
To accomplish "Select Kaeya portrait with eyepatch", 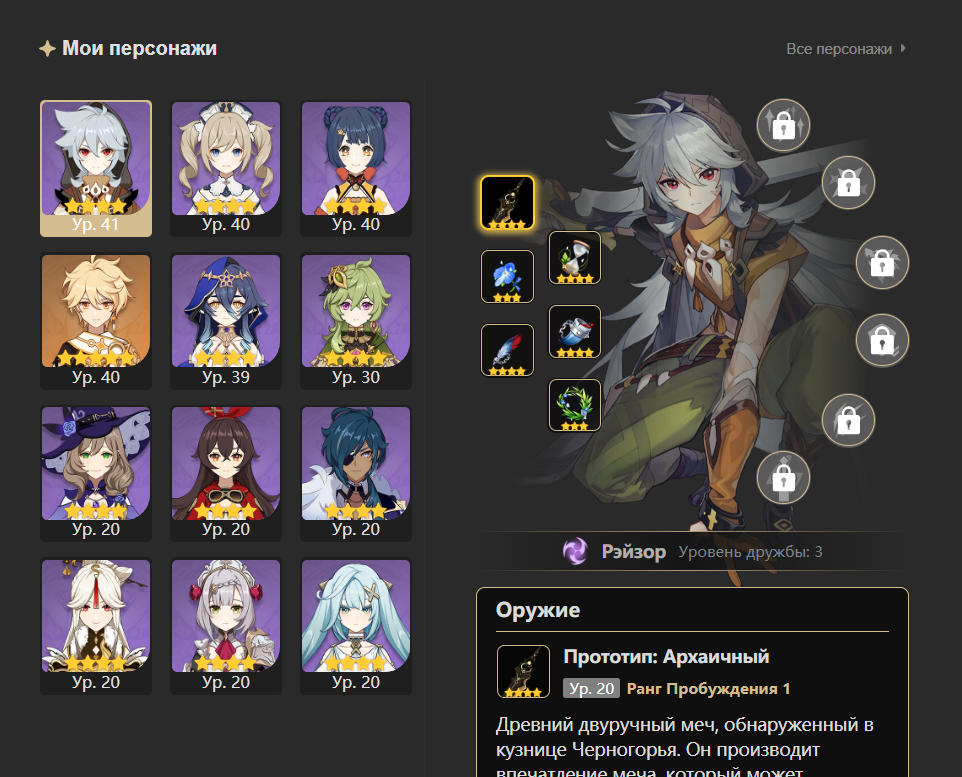I will (356, 473).
